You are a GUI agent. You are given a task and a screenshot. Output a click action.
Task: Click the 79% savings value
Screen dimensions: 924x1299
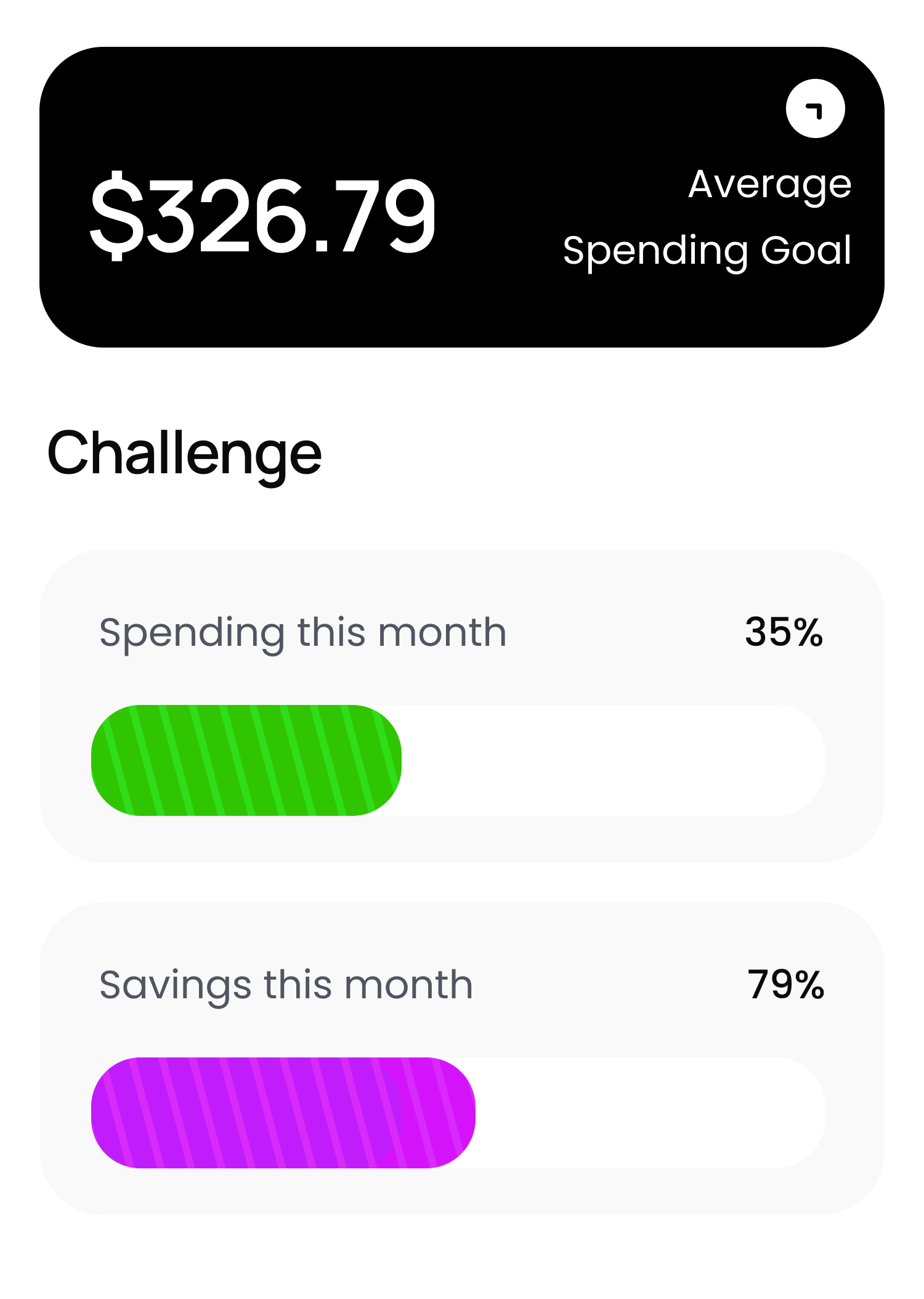tap(785, 984)
